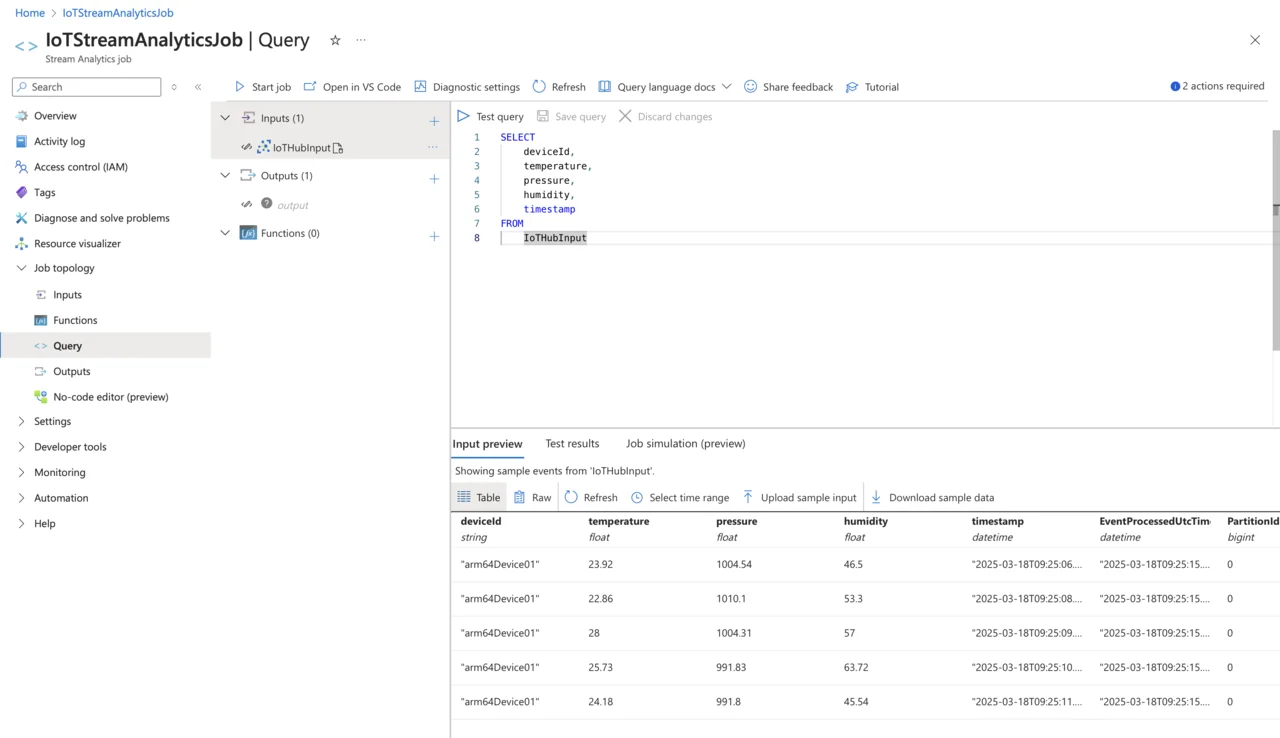Open the Home breadcrumb link

coord(30,13)
